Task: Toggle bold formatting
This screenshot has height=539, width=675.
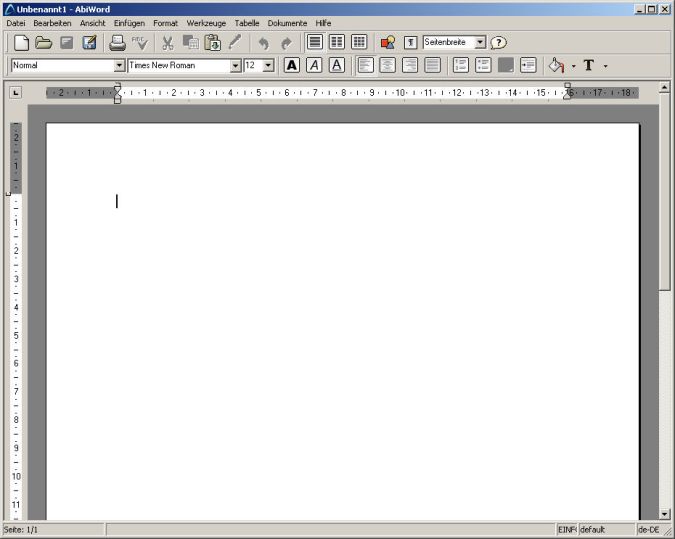Action: 292,66
